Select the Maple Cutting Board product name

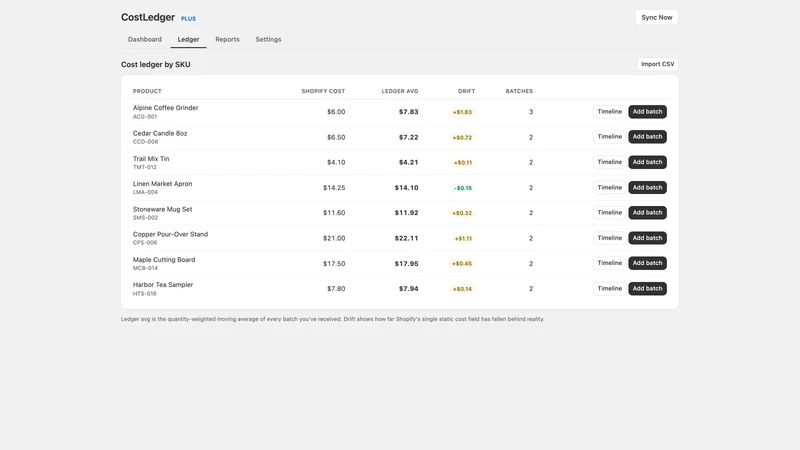pos(164,260)
